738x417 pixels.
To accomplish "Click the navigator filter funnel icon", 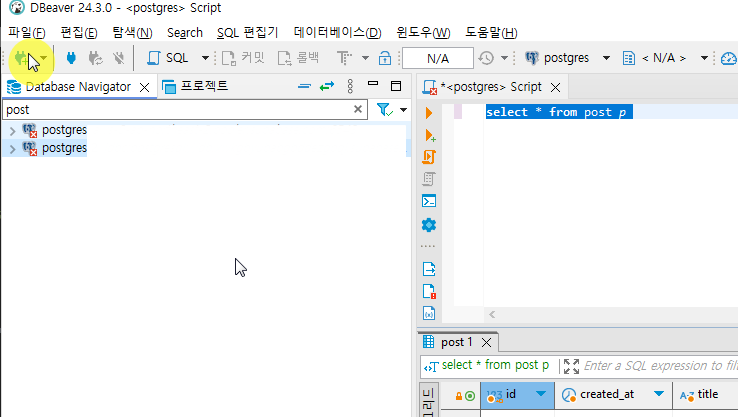I will (385, 110).
